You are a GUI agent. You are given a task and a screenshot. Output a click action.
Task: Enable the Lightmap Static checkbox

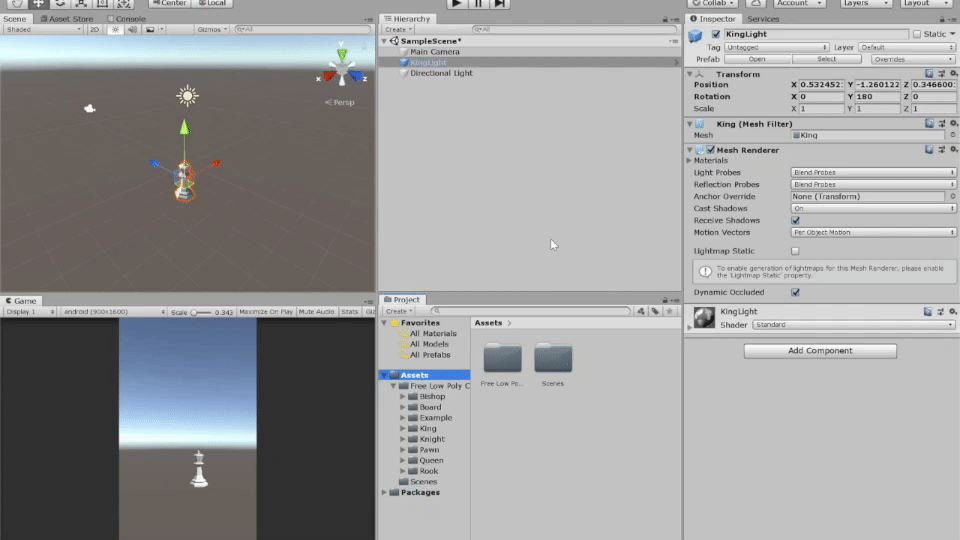(795, 251)
